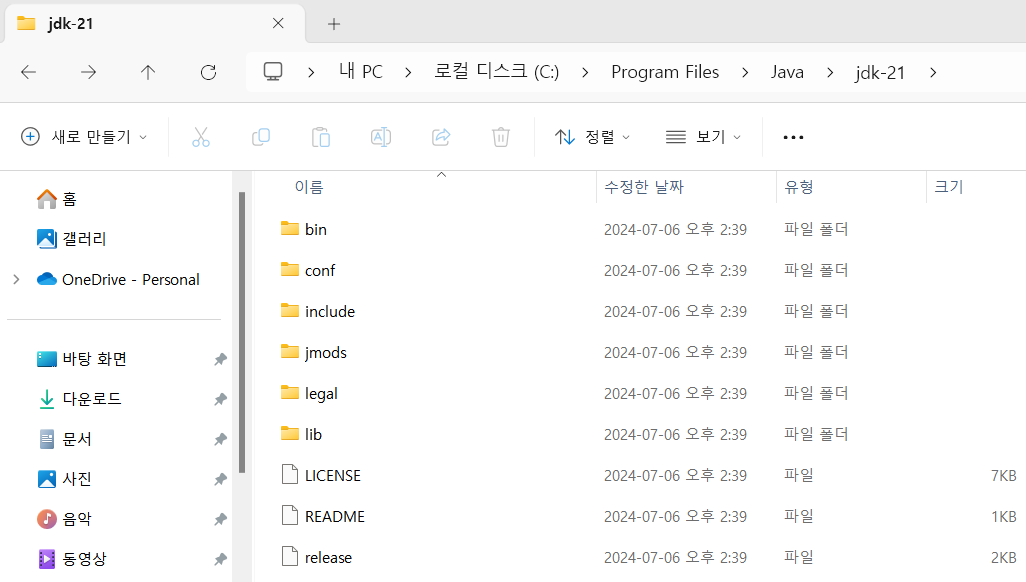Expand chevron after 내 PC breadcrumb
Viewport: 1026px width, 582px height.
[408, 72]
